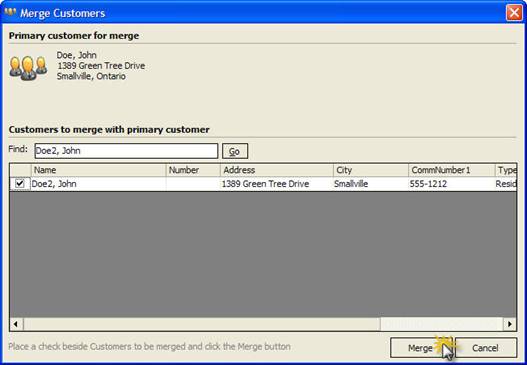Sort by the Number column header

(193, 170)
